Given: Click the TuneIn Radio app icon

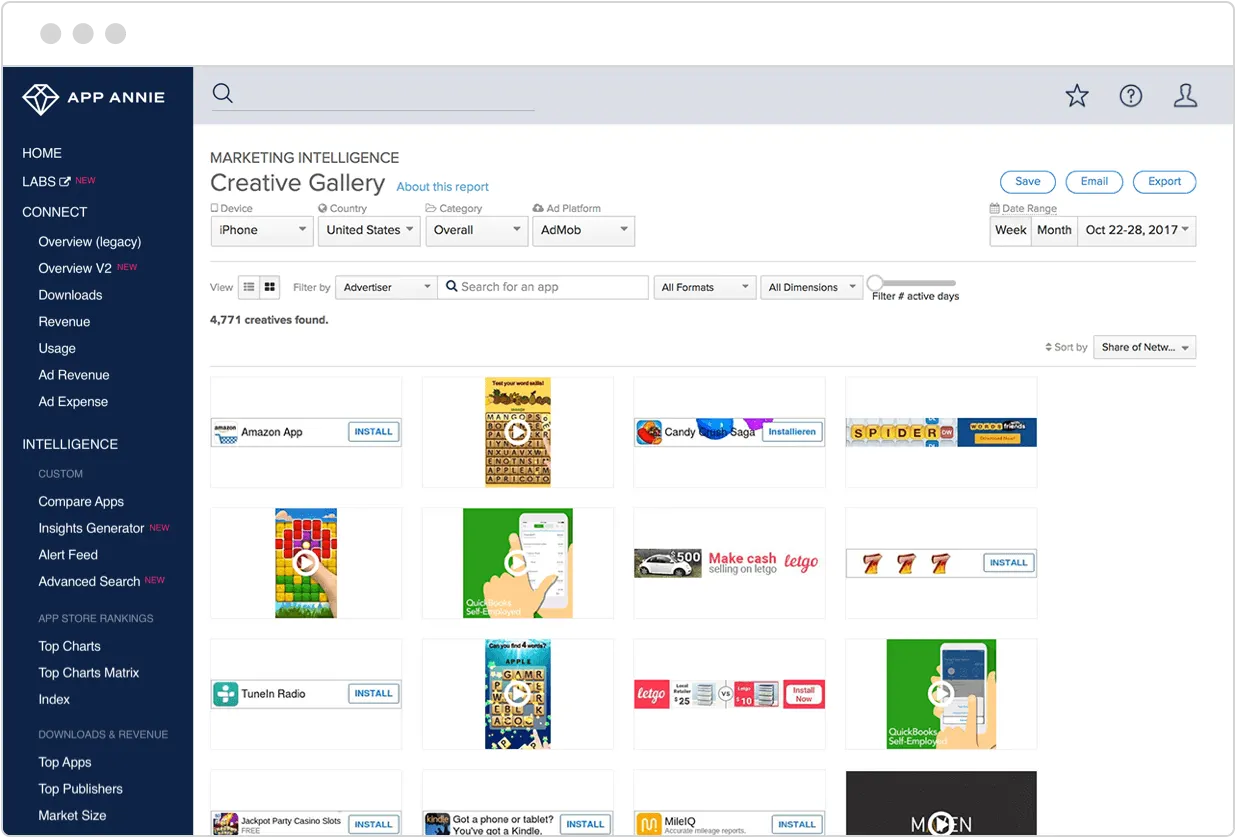Looking at the screenshot, I should [226, 694].
